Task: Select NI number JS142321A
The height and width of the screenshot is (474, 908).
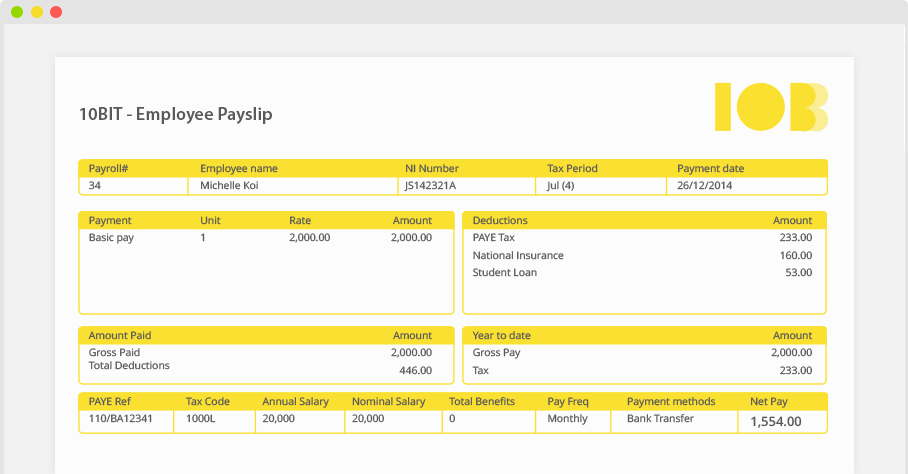Action: pos(430,185)
